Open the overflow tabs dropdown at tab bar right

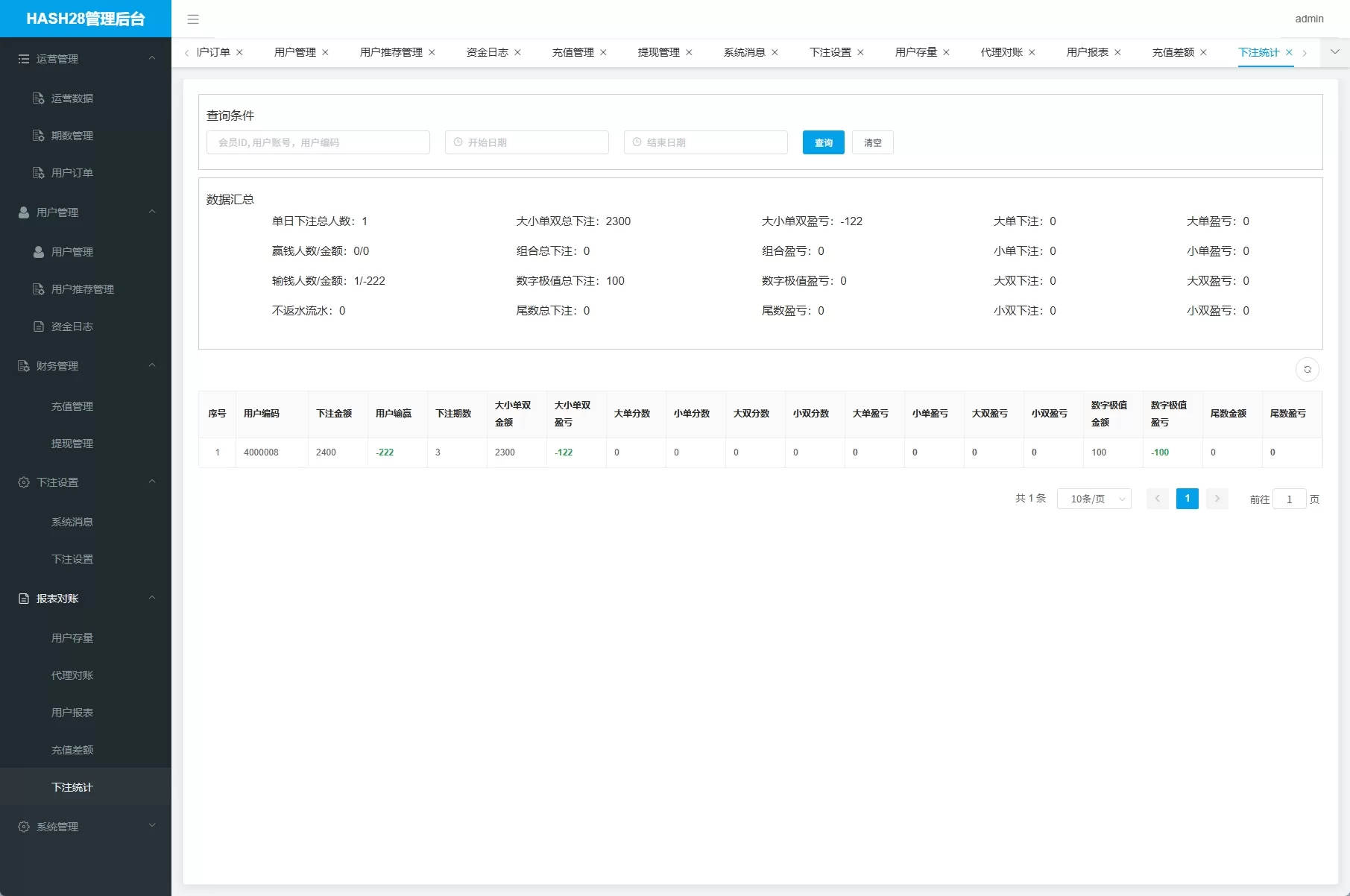[x=1334, y=53]
